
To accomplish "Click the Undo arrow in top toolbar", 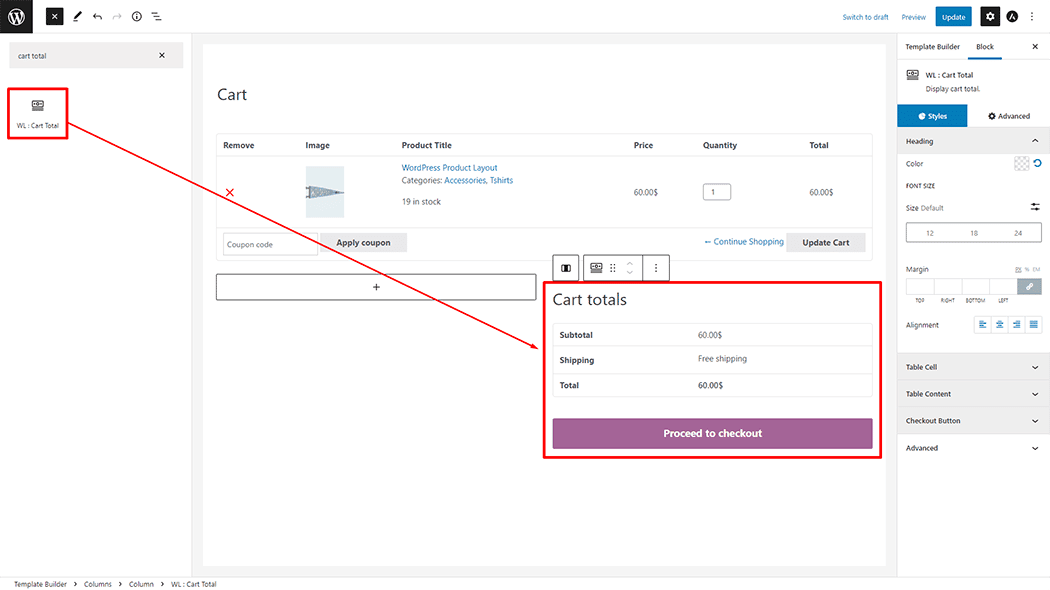I will click(97, 17).
